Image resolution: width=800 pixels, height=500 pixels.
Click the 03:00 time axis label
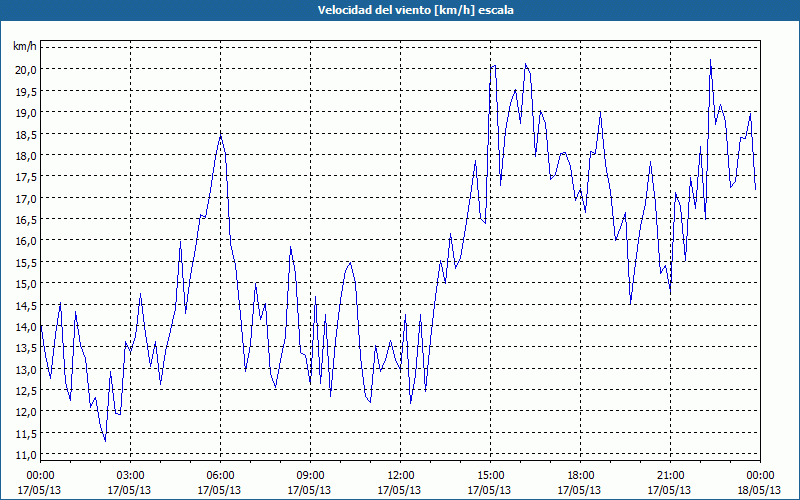coord(130,476)
